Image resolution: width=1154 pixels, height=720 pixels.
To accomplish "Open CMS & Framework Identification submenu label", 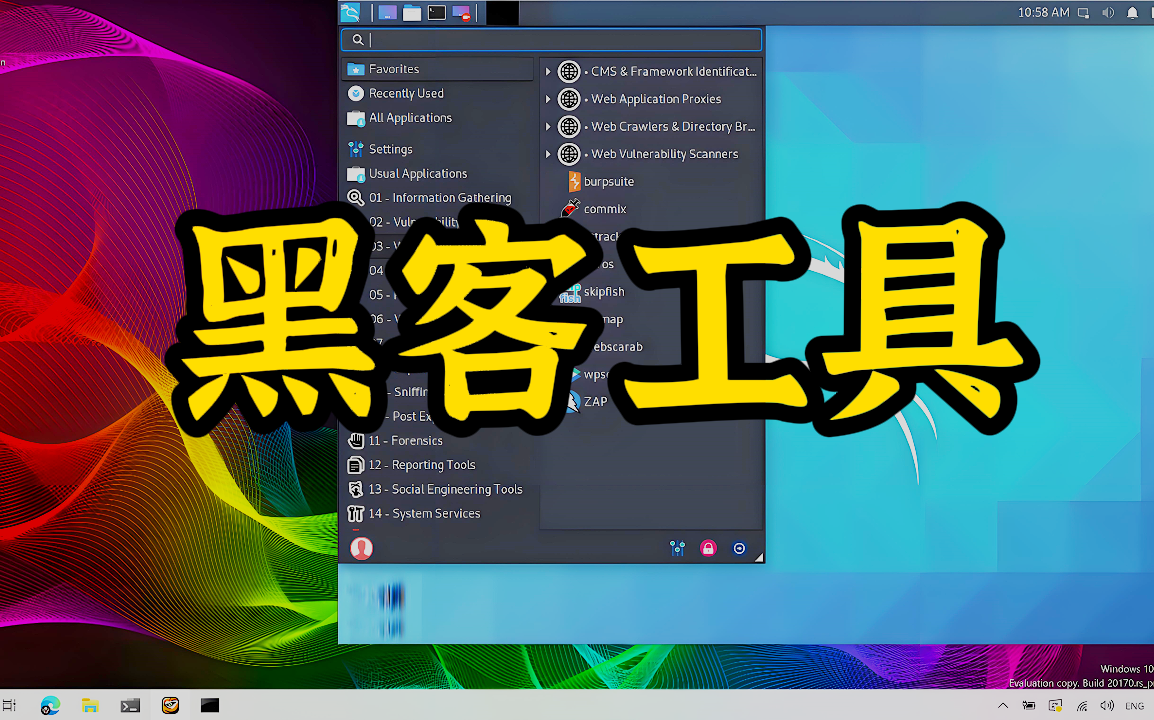I will [x=673, y=71].
